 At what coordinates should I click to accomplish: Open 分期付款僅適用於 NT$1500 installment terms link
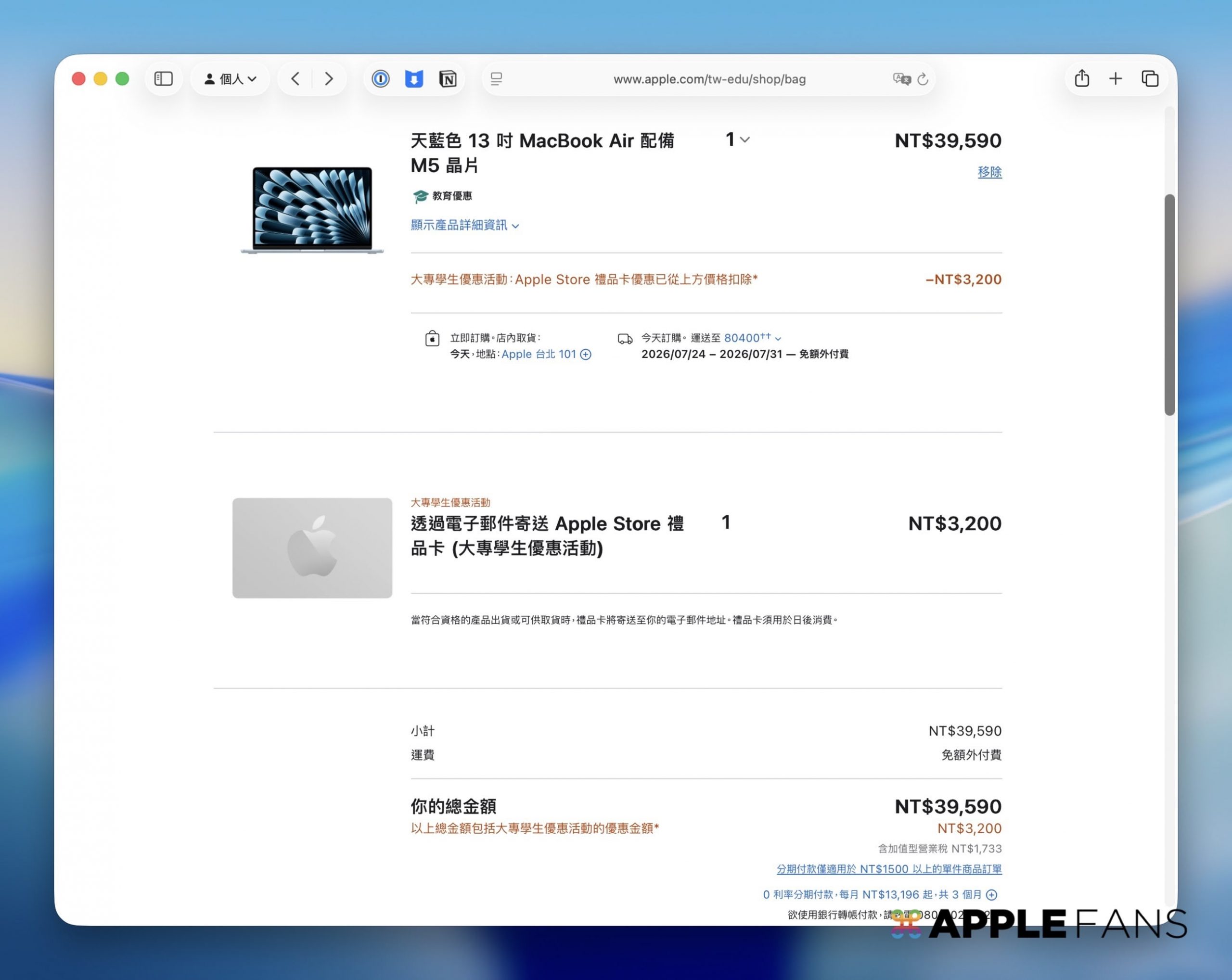(889, 869)
